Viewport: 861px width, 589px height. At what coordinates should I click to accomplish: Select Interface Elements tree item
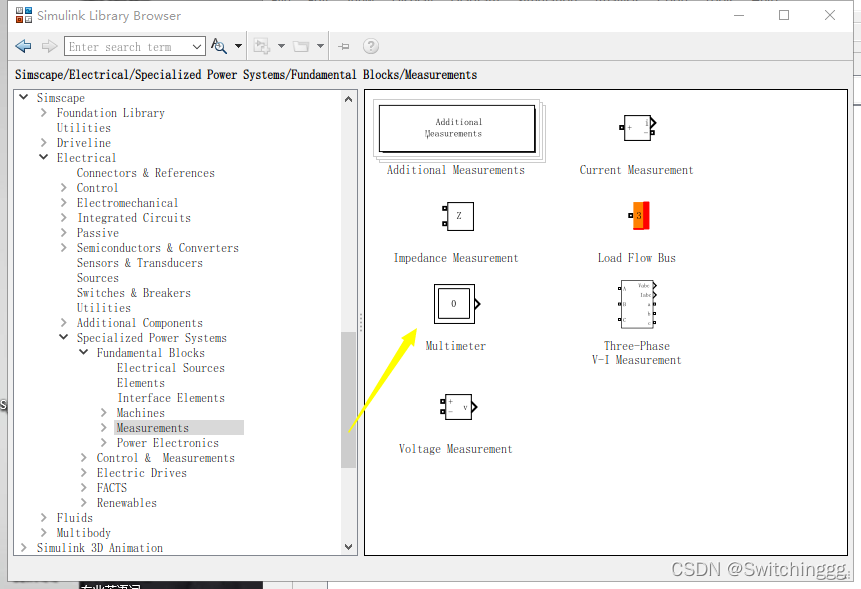point(171,398)
